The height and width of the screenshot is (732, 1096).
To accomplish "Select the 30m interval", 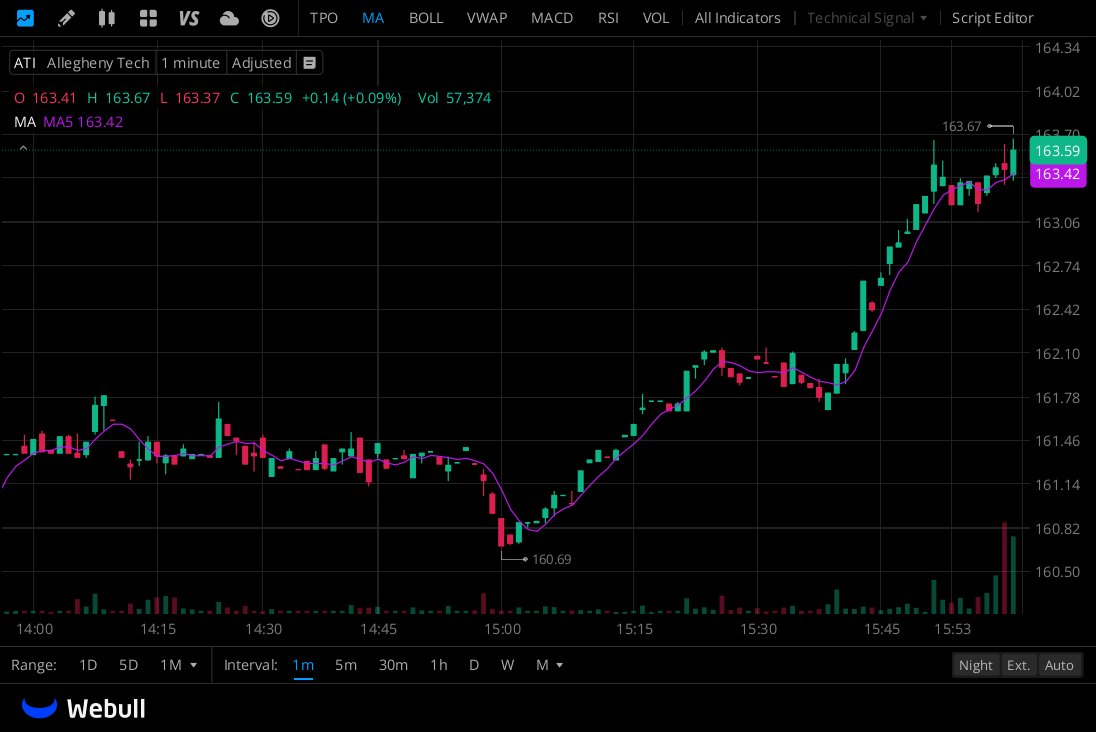I will coord(394,665).
